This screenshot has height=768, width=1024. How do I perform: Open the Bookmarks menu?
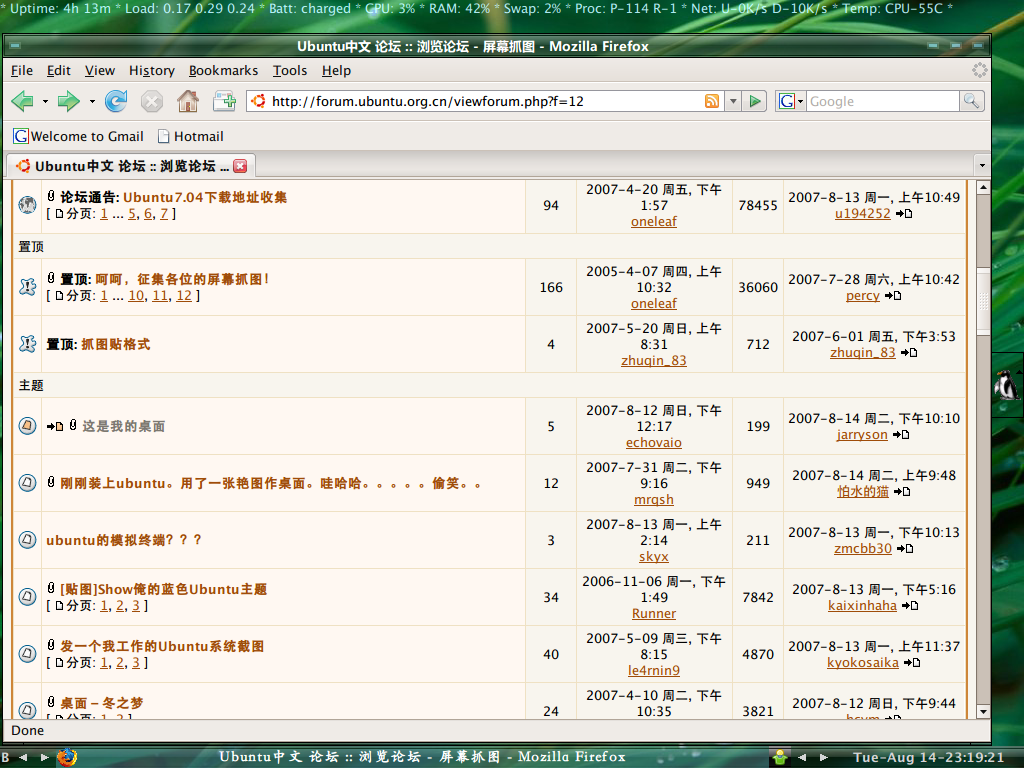pyautogui.click(x=223, y=71)
